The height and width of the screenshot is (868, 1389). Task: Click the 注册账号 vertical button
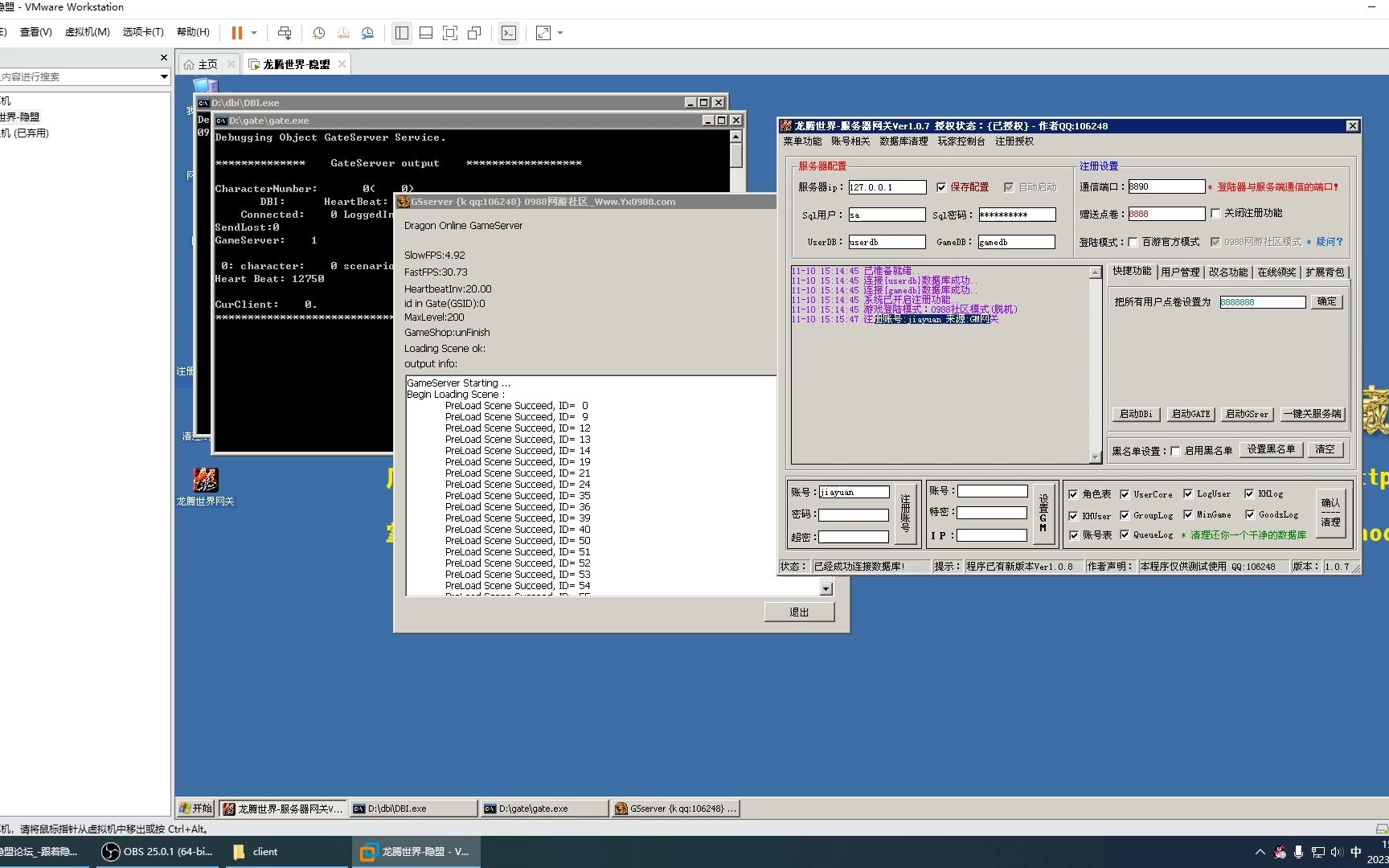click(x=905, y=514)
